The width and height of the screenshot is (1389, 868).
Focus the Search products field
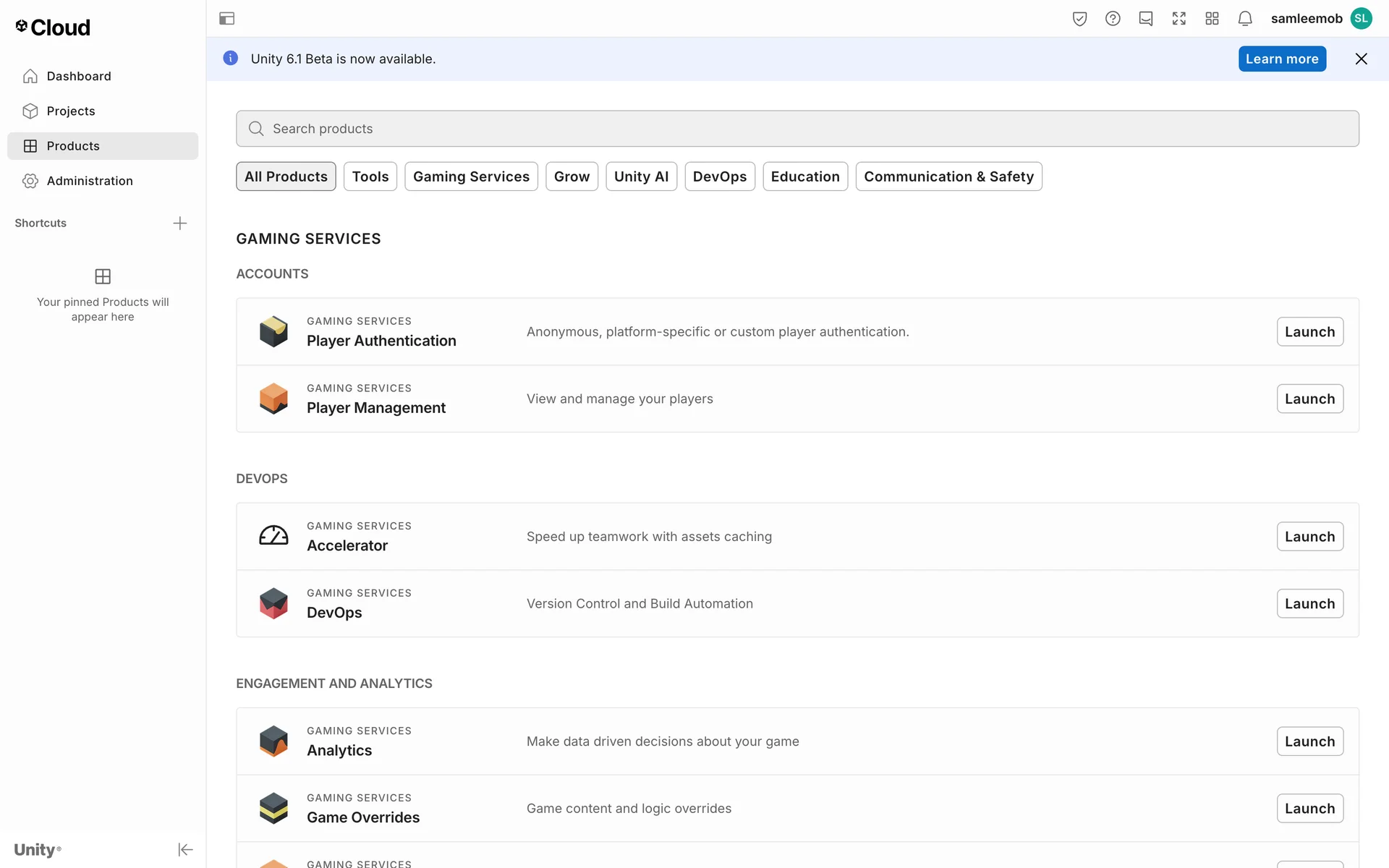point(796,129)
